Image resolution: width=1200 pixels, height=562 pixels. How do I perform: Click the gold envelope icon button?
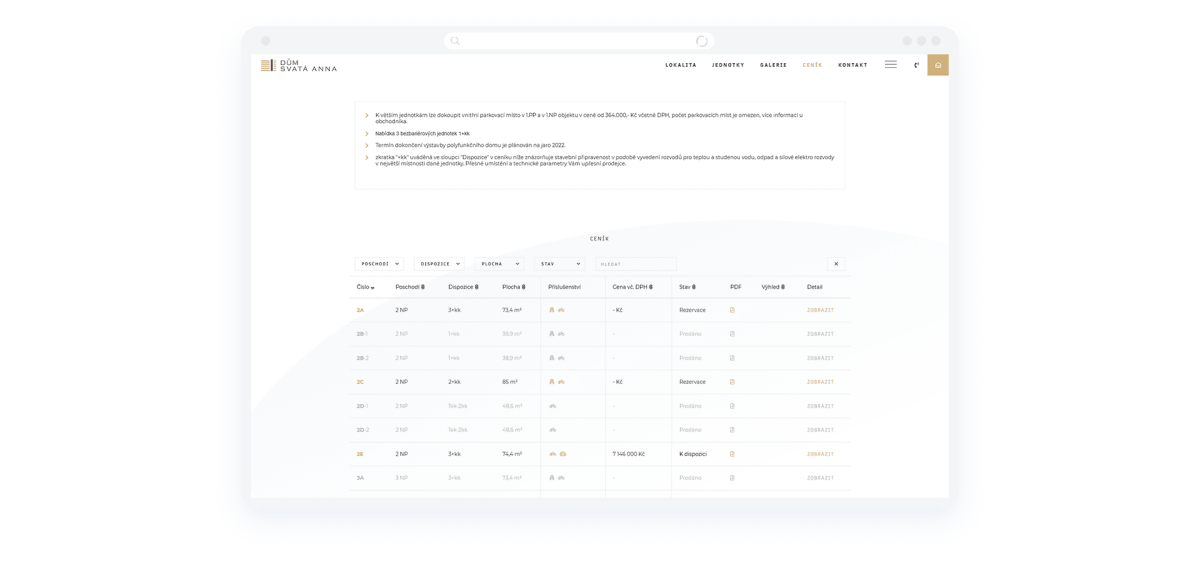938,65
